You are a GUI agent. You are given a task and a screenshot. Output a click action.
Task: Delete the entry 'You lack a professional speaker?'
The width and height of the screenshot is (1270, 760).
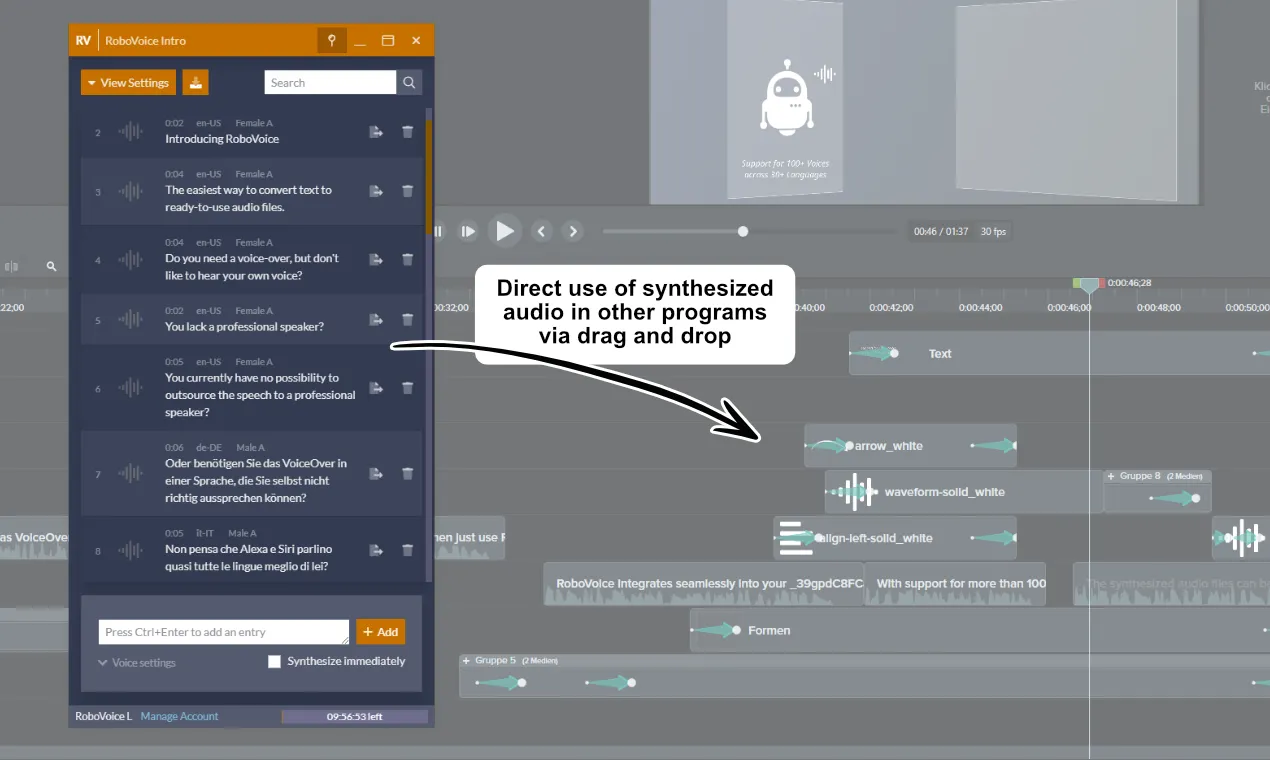(x=407, y=319)
